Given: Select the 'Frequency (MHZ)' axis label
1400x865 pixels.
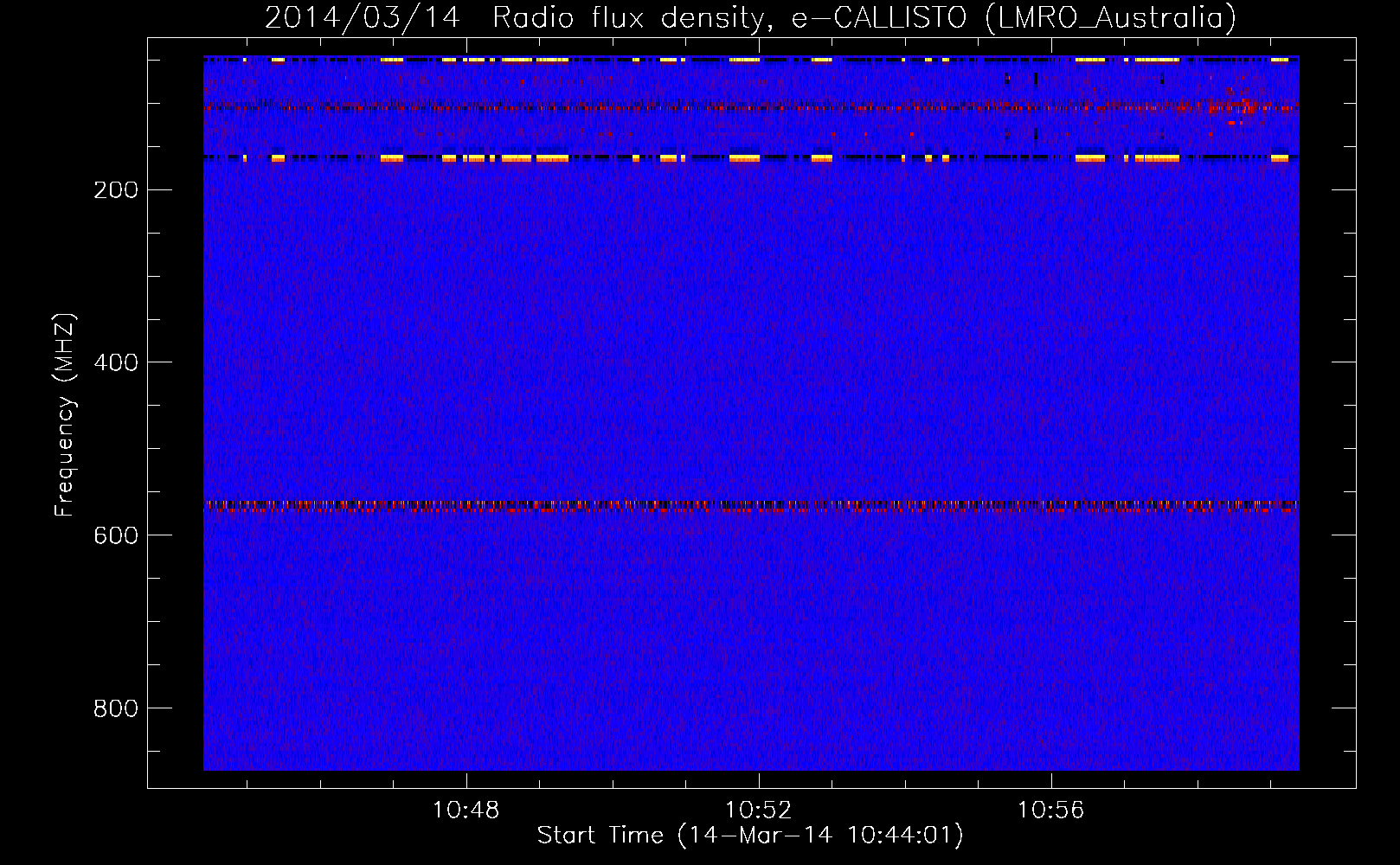Looking at the screenshot, I should tap(65, 415).
